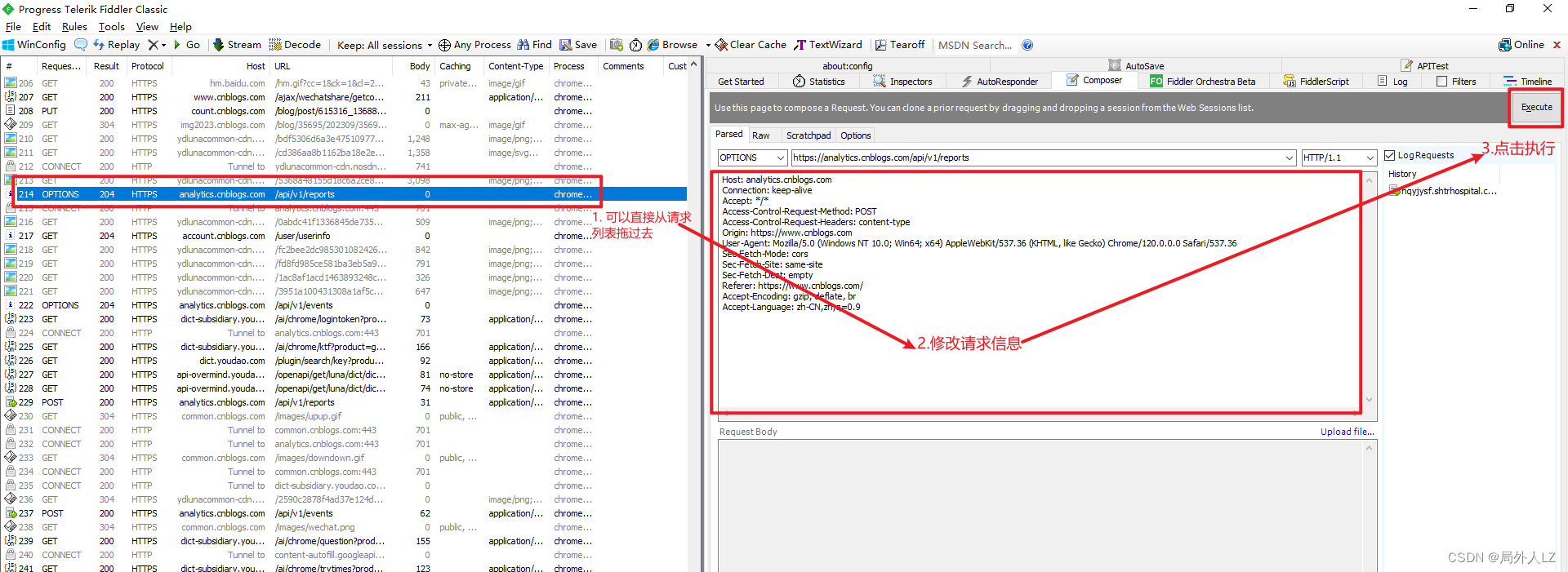The height and width of the screenshot is (572, 1568).
Task: Open the Tools menu
Action: 112,27
